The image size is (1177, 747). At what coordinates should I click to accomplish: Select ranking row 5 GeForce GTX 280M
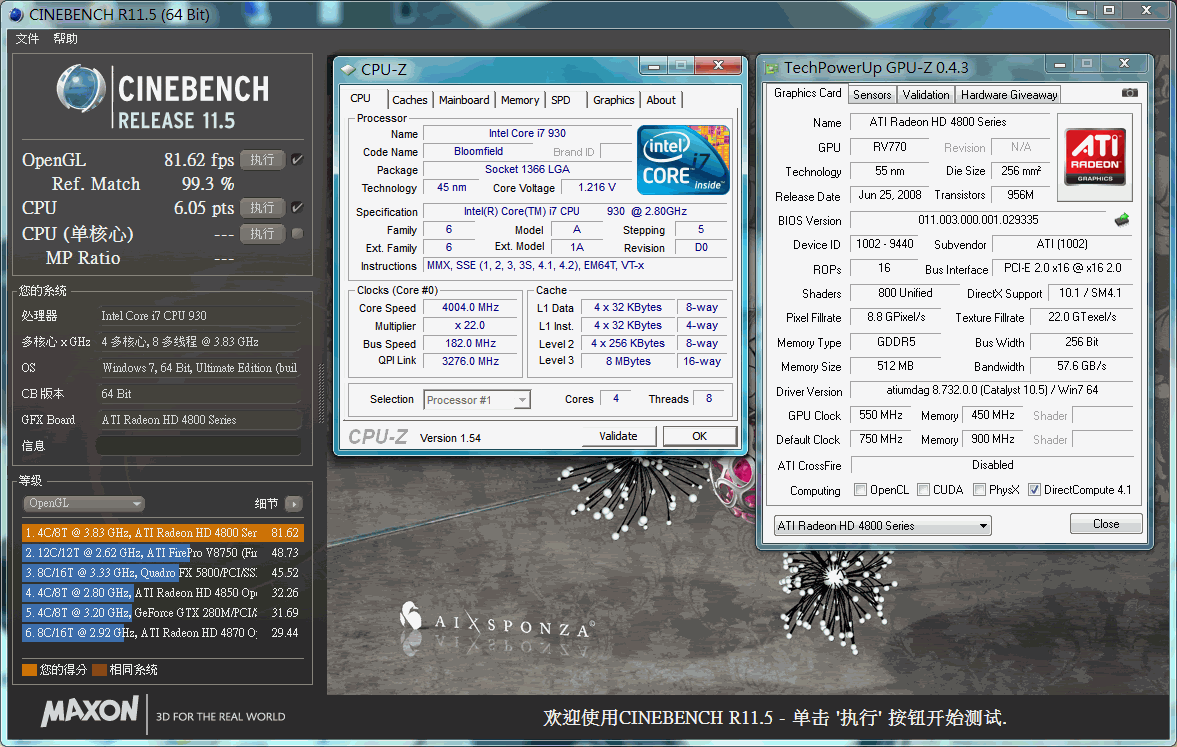(x=162, y=613)
